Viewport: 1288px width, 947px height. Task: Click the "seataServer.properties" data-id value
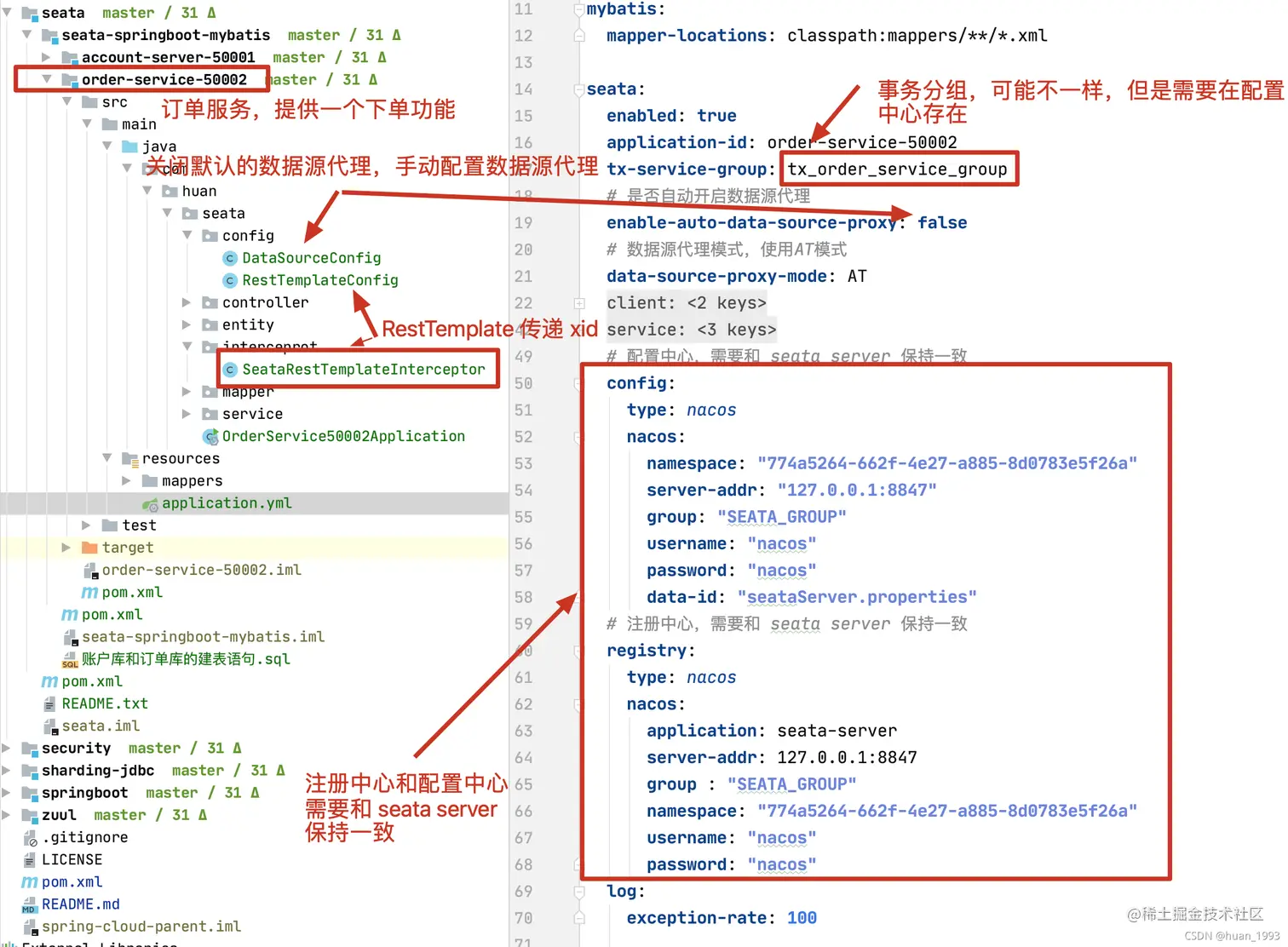(857, 597)
